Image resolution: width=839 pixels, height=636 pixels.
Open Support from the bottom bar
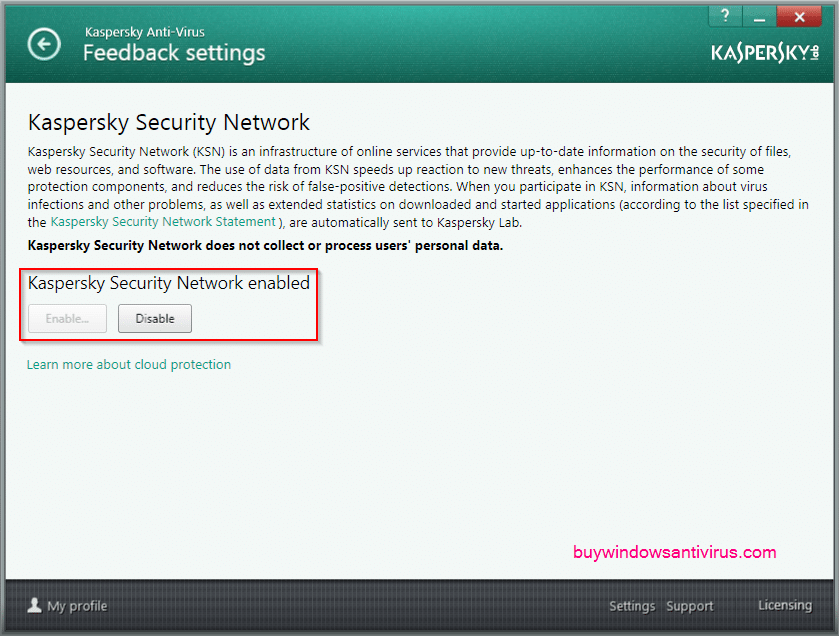[x=690, y=606]
